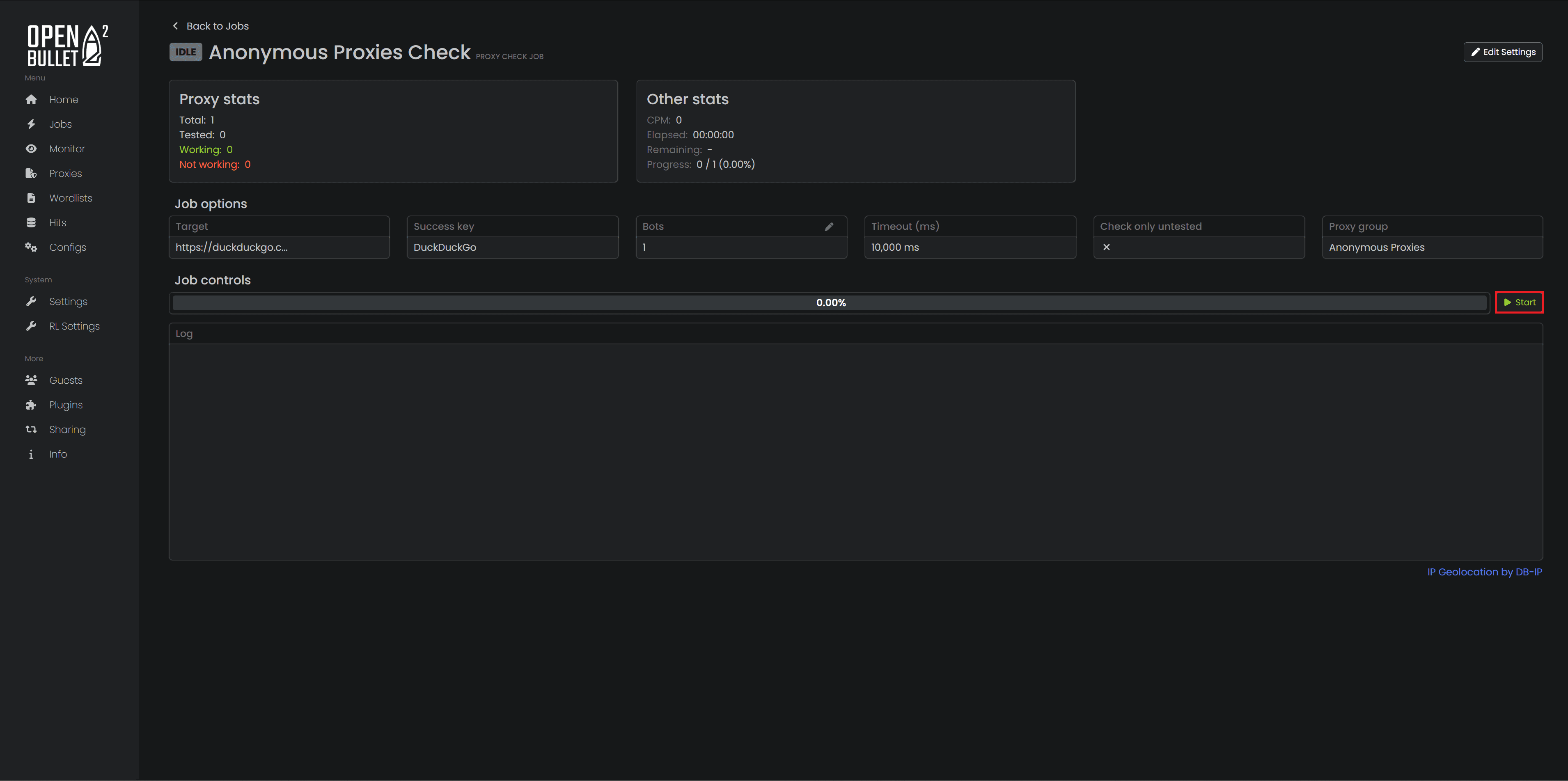The image size is (1568, 781).
Task: Select the Hits icon in the sidebar
Action: point(31,222)
